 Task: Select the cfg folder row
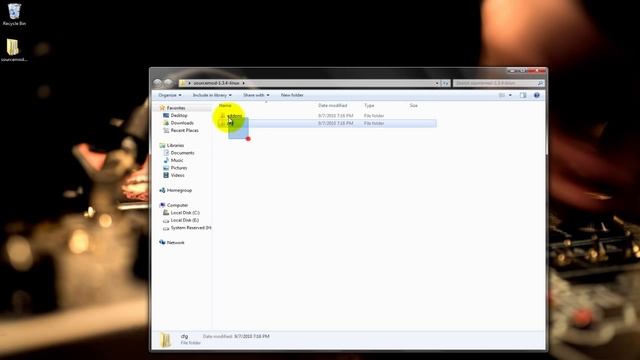pos(327,123)
